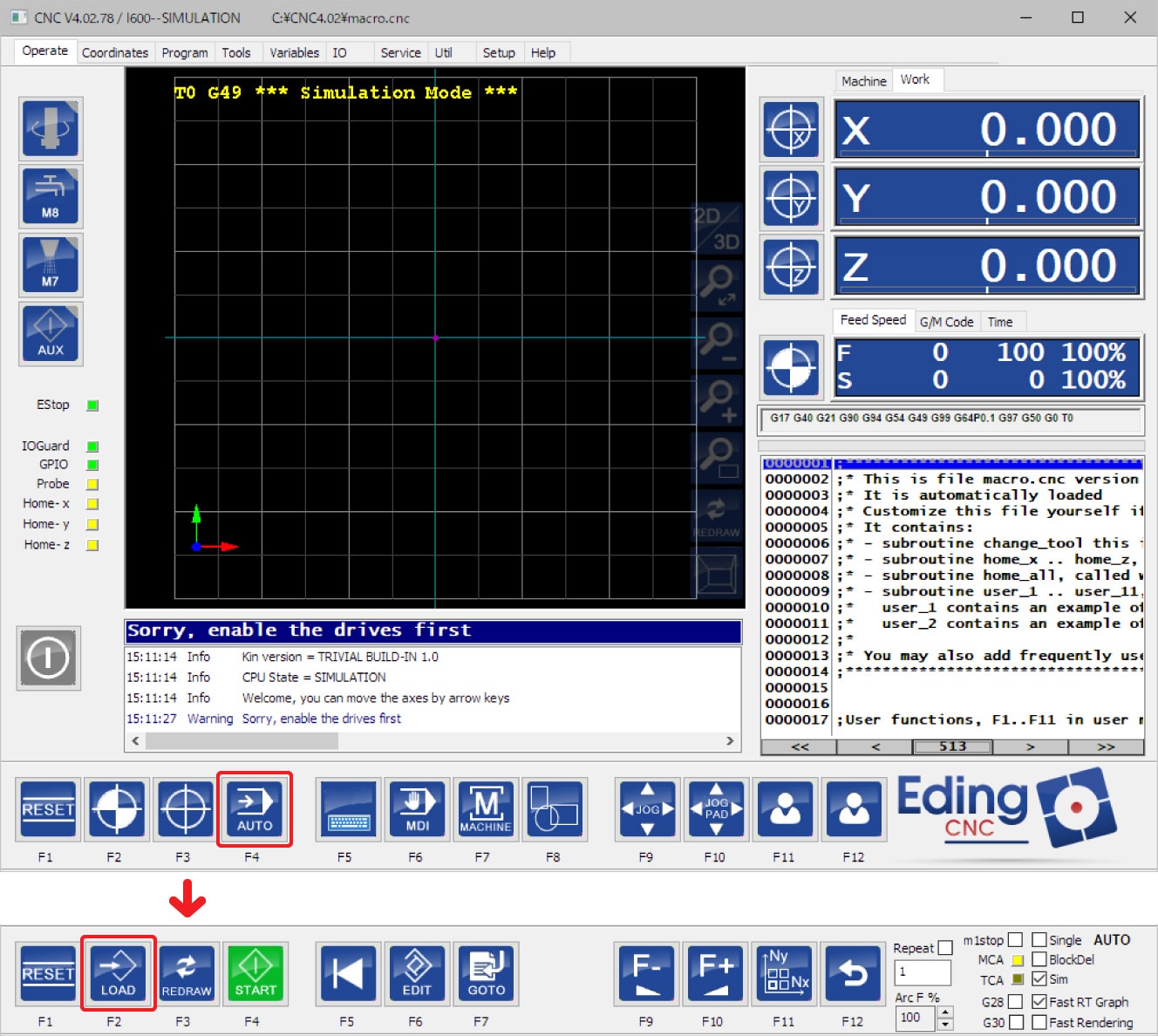Open the Variables tab
The image size is (1158, 1036).
[294, 52]
